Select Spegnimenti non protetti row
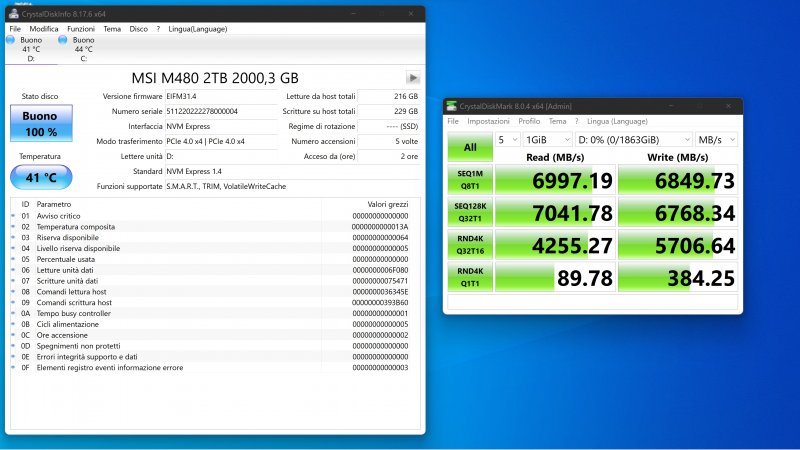The image size is (800, 450). (215, 346)
